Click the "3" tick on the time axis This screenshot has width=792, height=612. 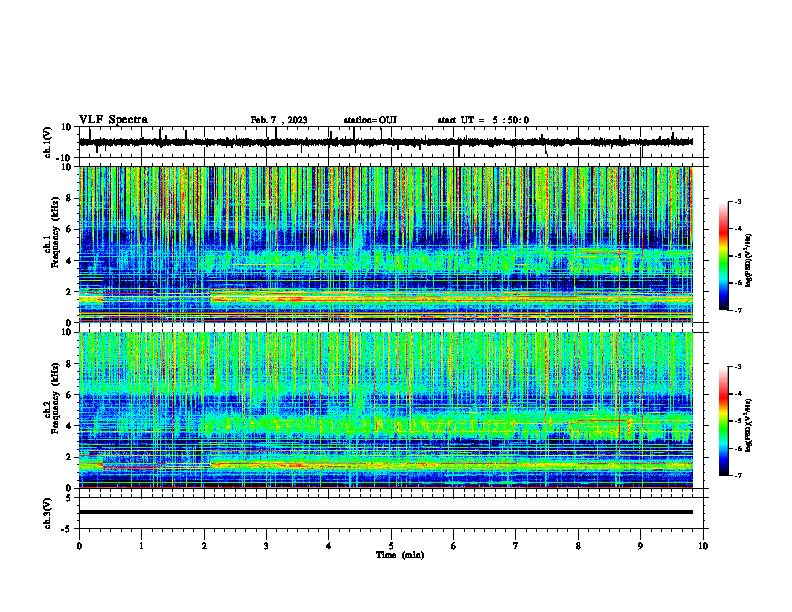266,545
